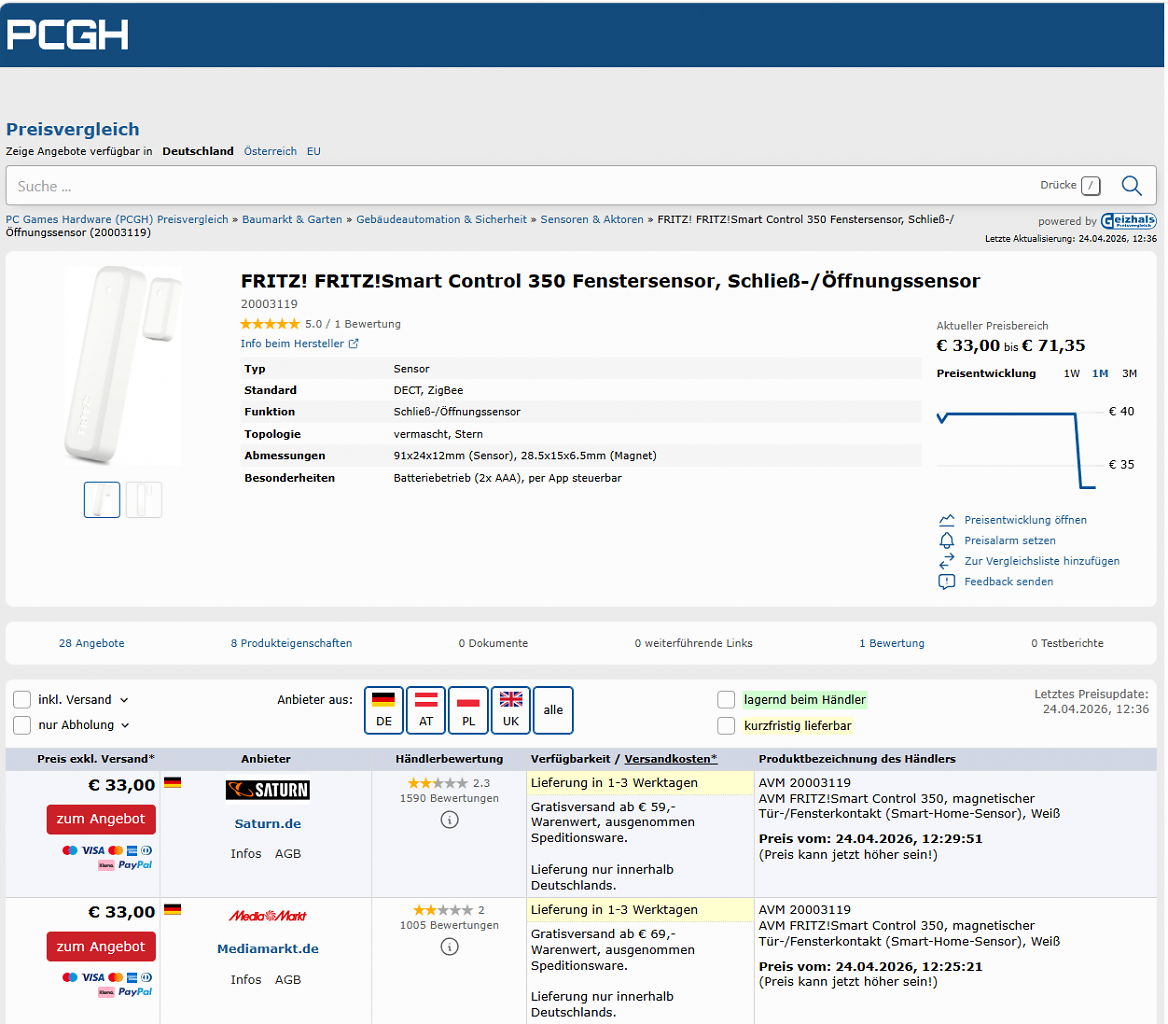Open the 0 weiterführende Links tab
Viewport: 1168px width, 1024px height.
(694, 643)
